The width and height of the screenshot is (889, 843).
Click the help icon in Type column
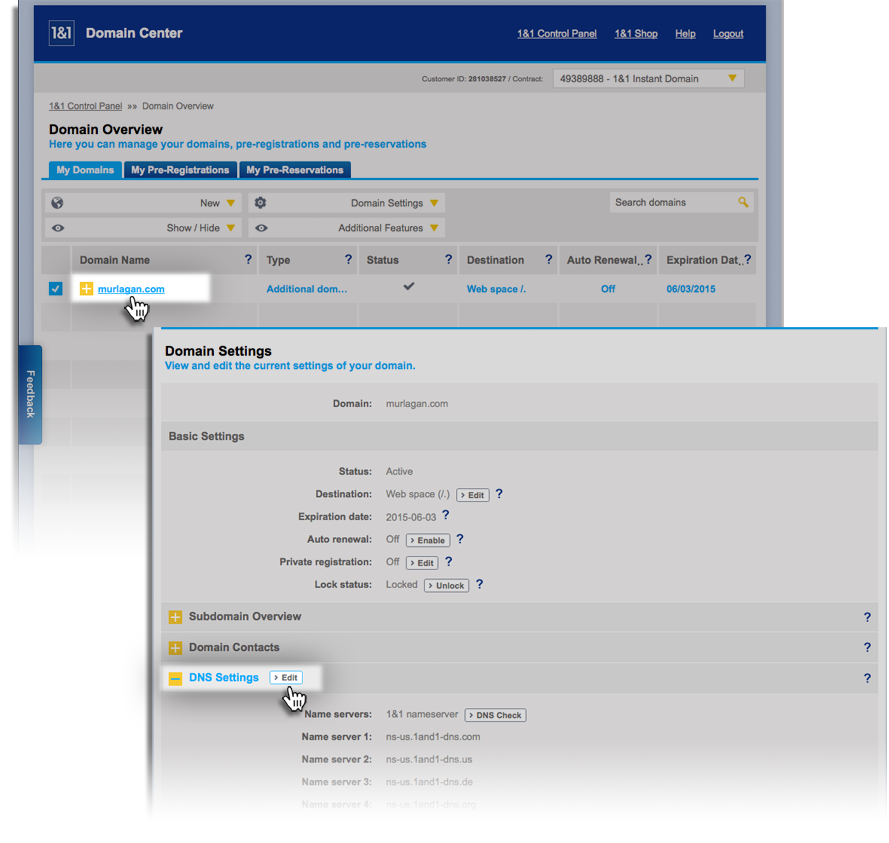348,259
